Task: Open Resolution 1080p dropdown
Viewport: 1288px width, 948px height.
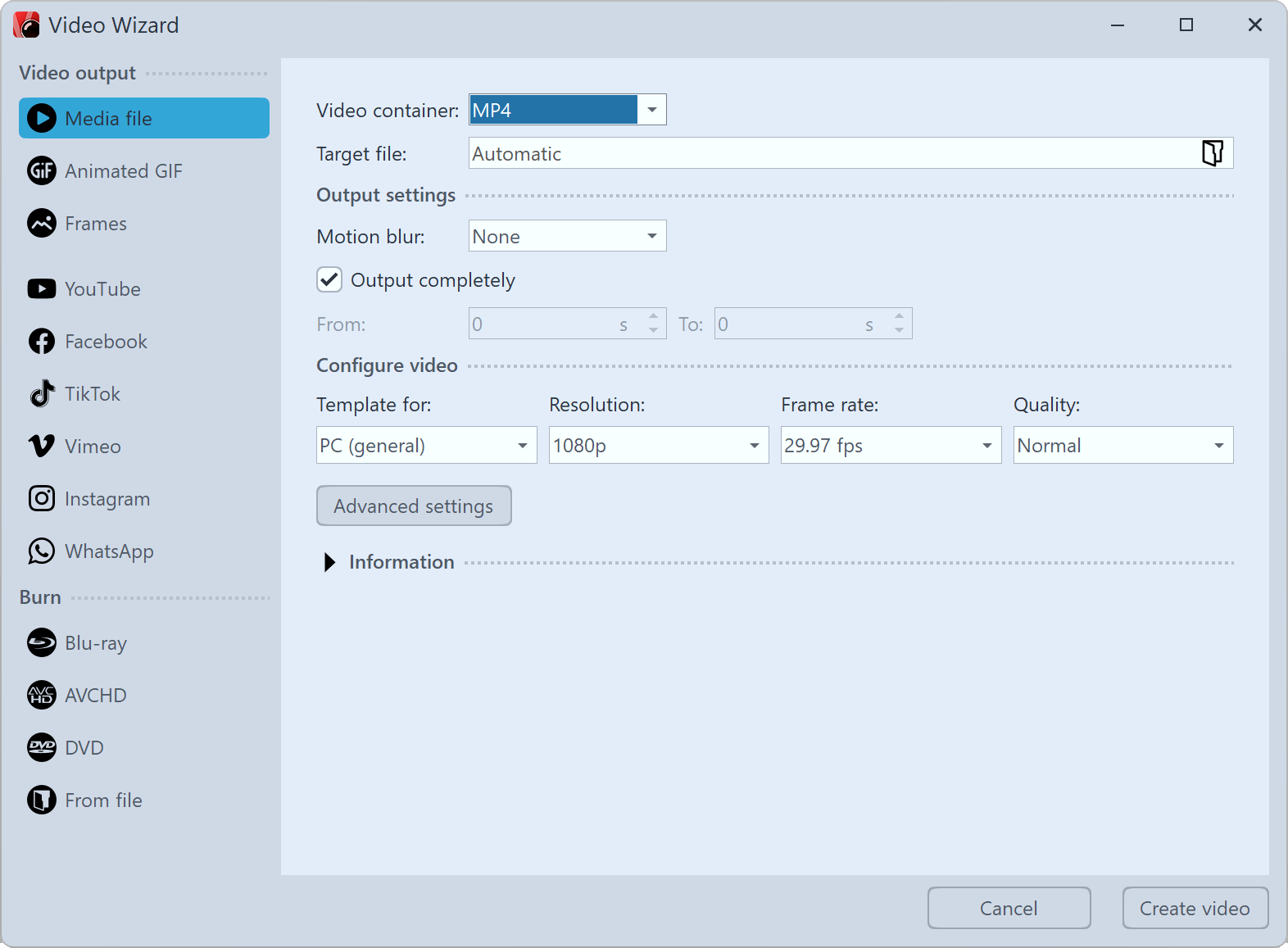Action: (659, 445)
